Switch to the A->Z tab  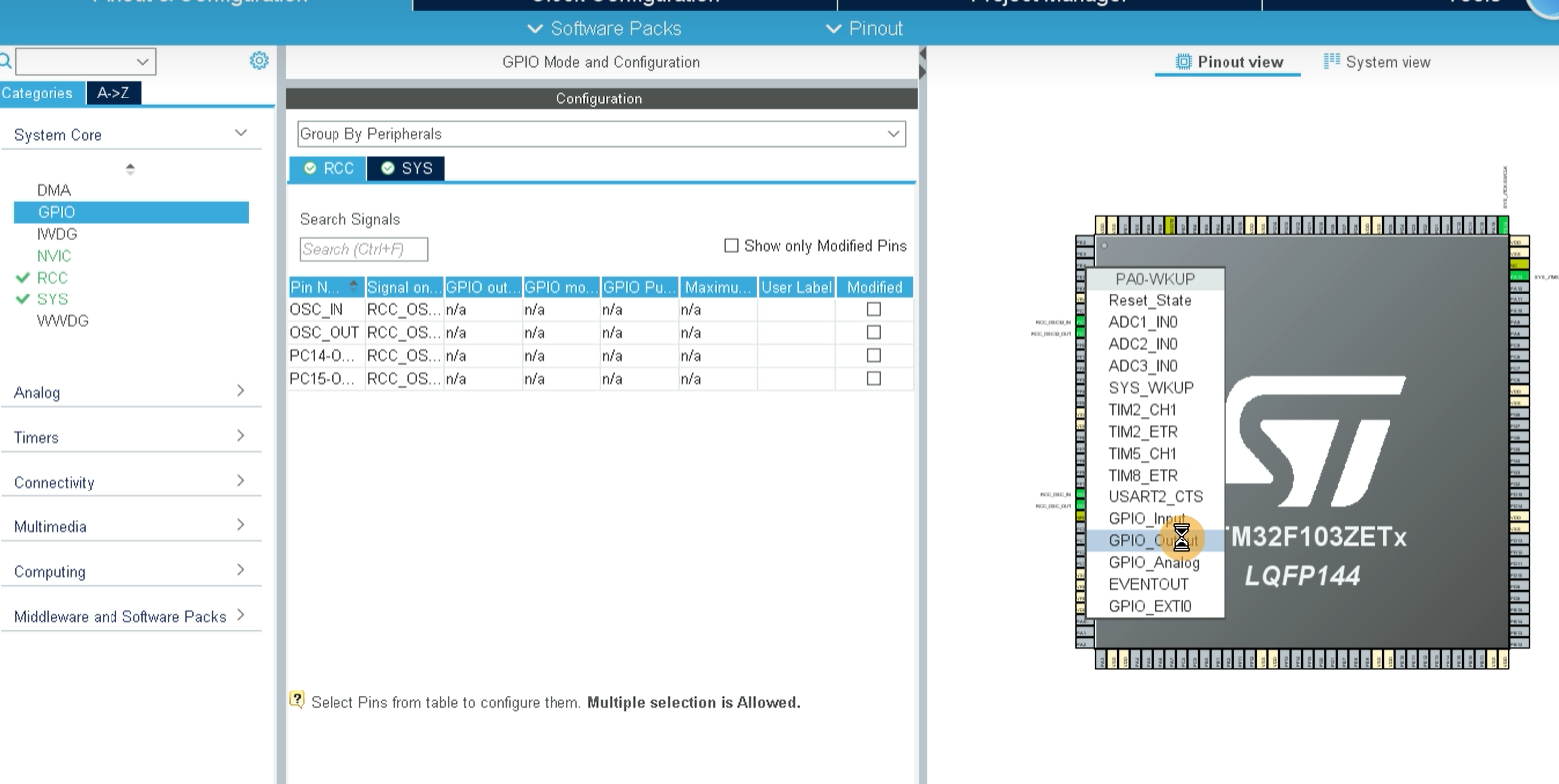tap(112, 93)
